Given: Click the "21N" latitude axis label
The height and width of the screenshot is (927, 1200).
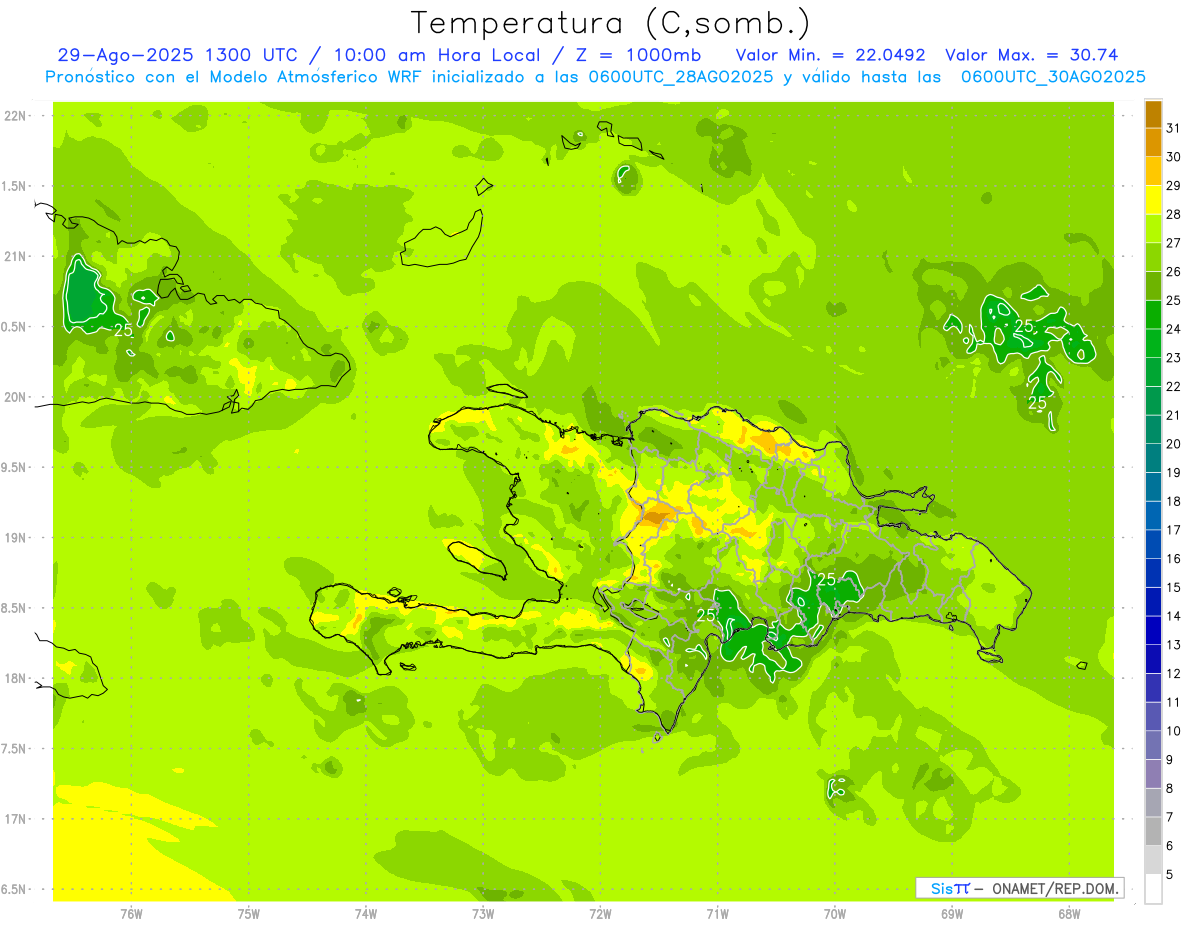Looking at the screenshot, I should click(x=15, y=257).
